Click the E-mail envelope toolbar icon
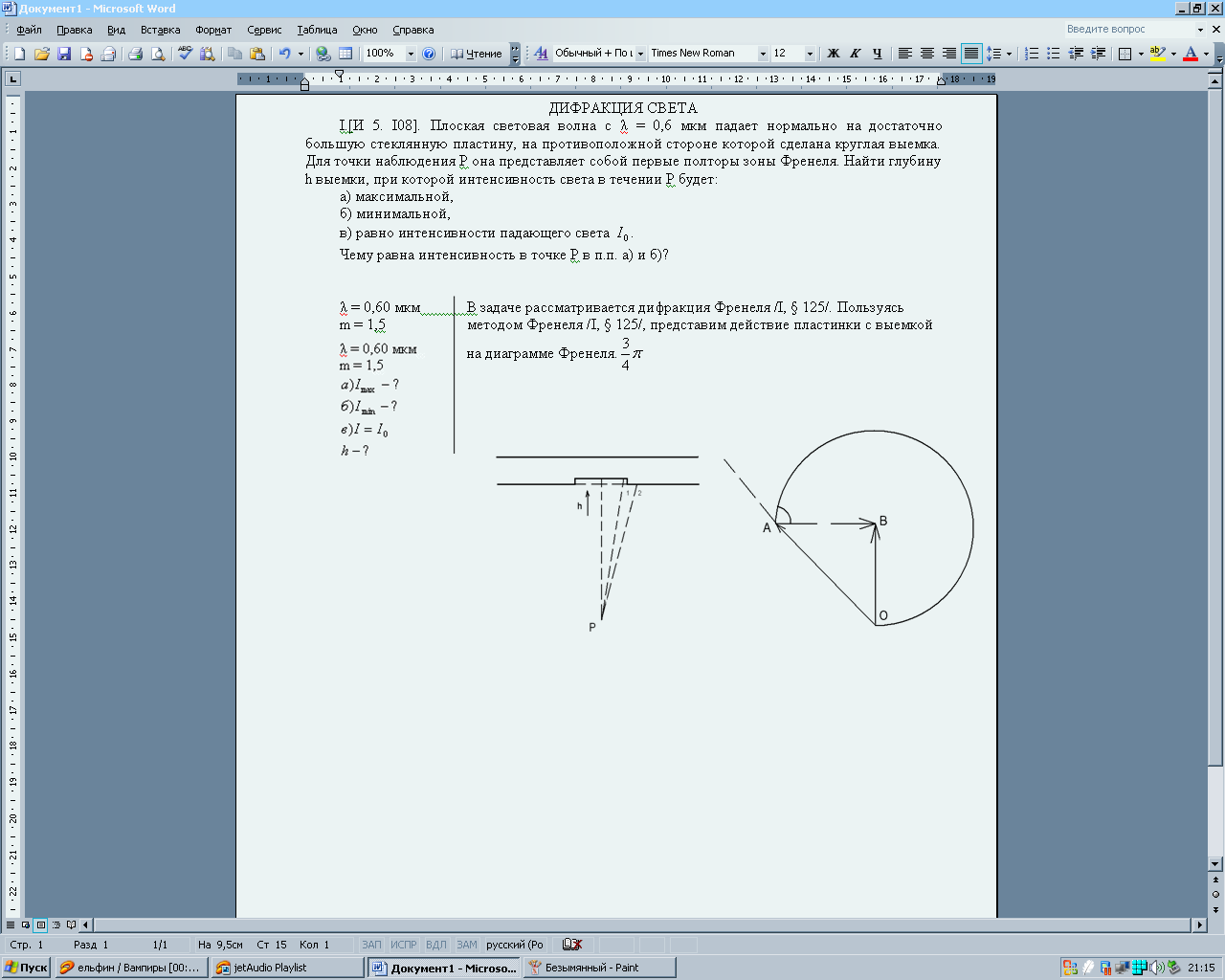1225x980 pixels. point(108,54)
